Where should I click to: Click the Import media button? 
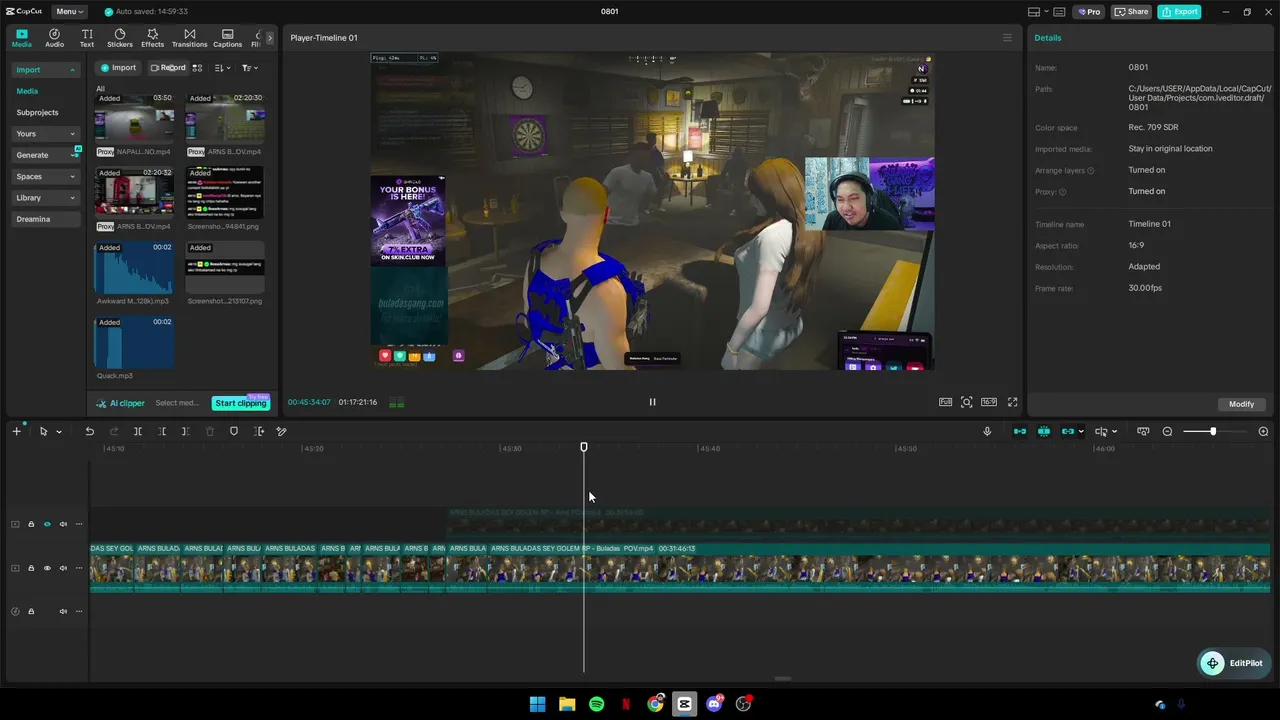(x=118, y=68)
